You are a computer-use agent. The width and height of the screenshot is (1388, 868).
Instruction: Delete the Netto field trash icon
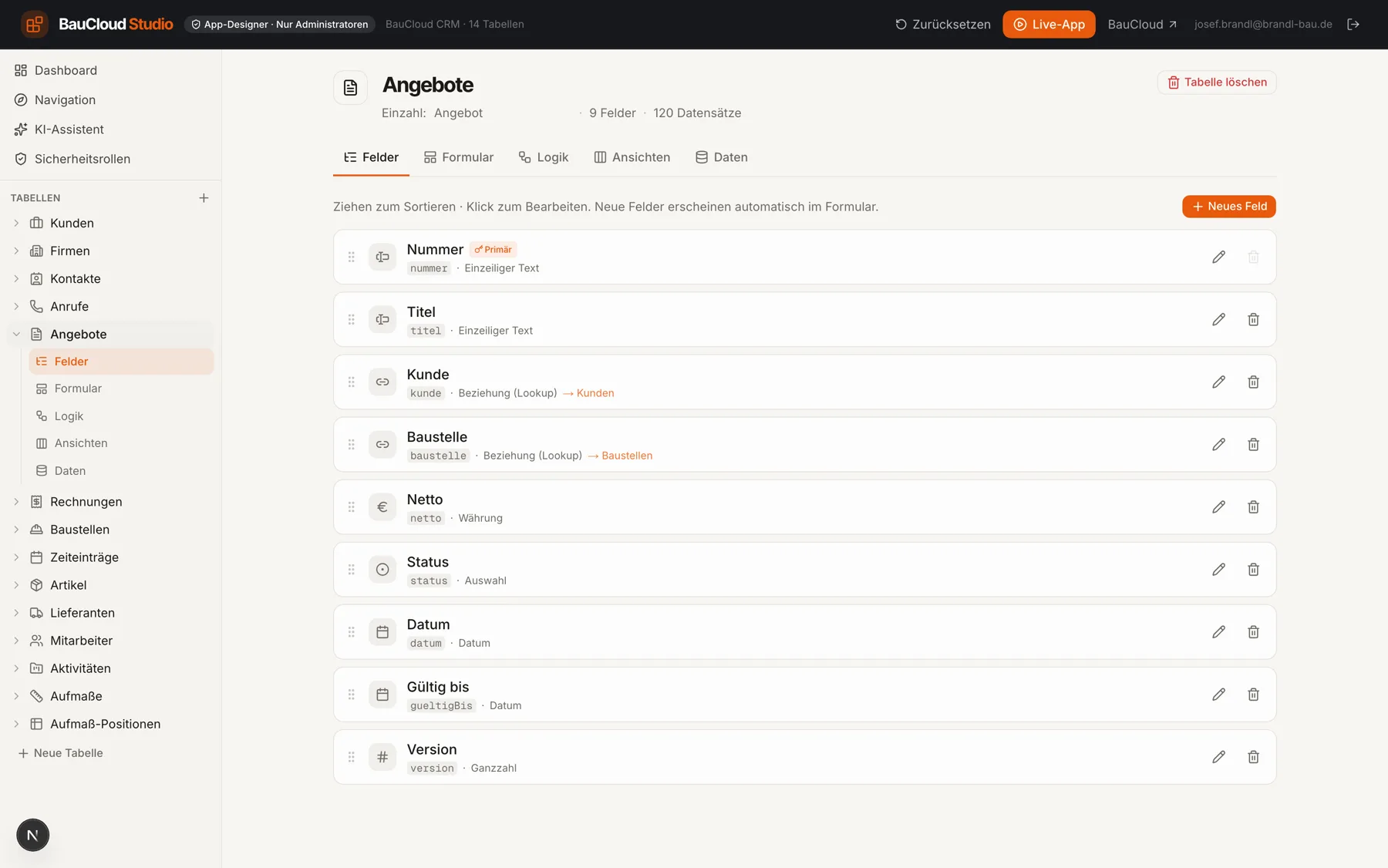tap(1254, 506)
